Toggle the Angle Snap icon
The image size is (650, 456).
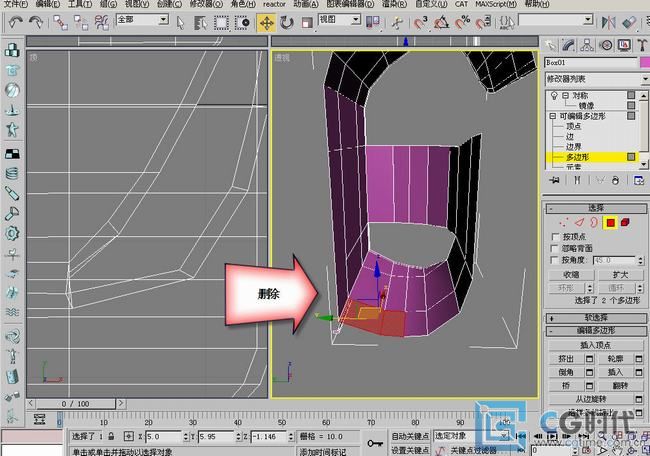pyautogui.click(x=441, y=22)
